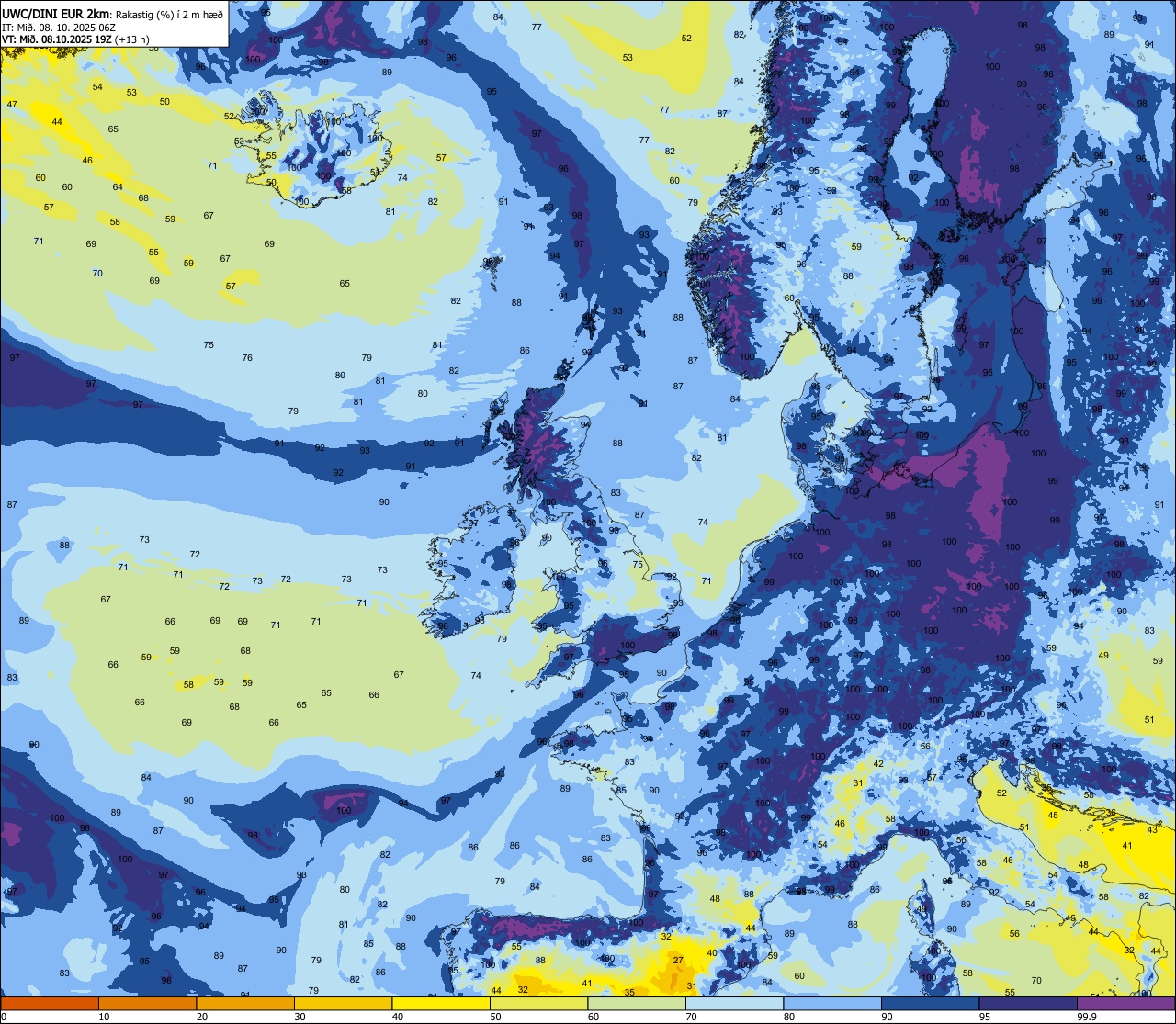Select the indigo 95–99.9 legend swatch
This screenshot has width=1176, height=1024.
[x=1028, y=1004]
